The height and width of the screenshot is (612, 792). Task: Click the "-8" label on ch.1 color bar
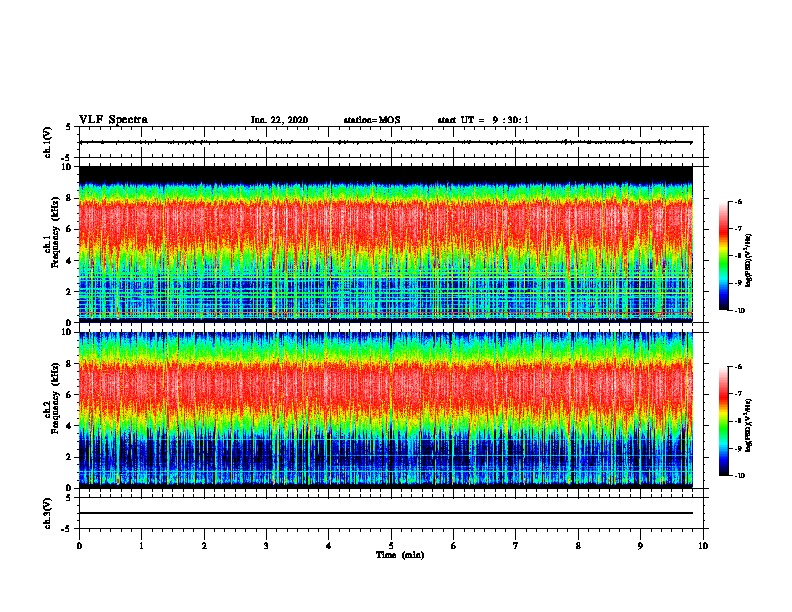738,256
